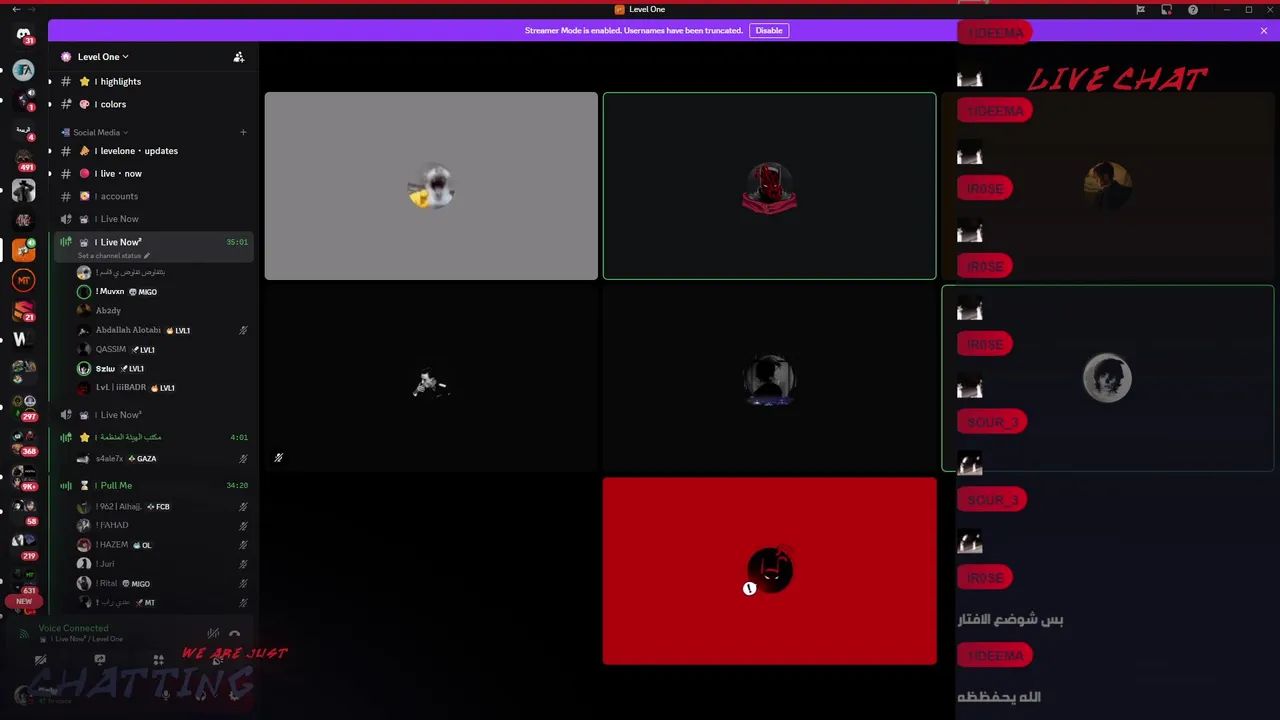Toggle noise suppression icon near Voice Connected
The height and width of the screenshot is (720, 1280).
click(x=212, y=633)
